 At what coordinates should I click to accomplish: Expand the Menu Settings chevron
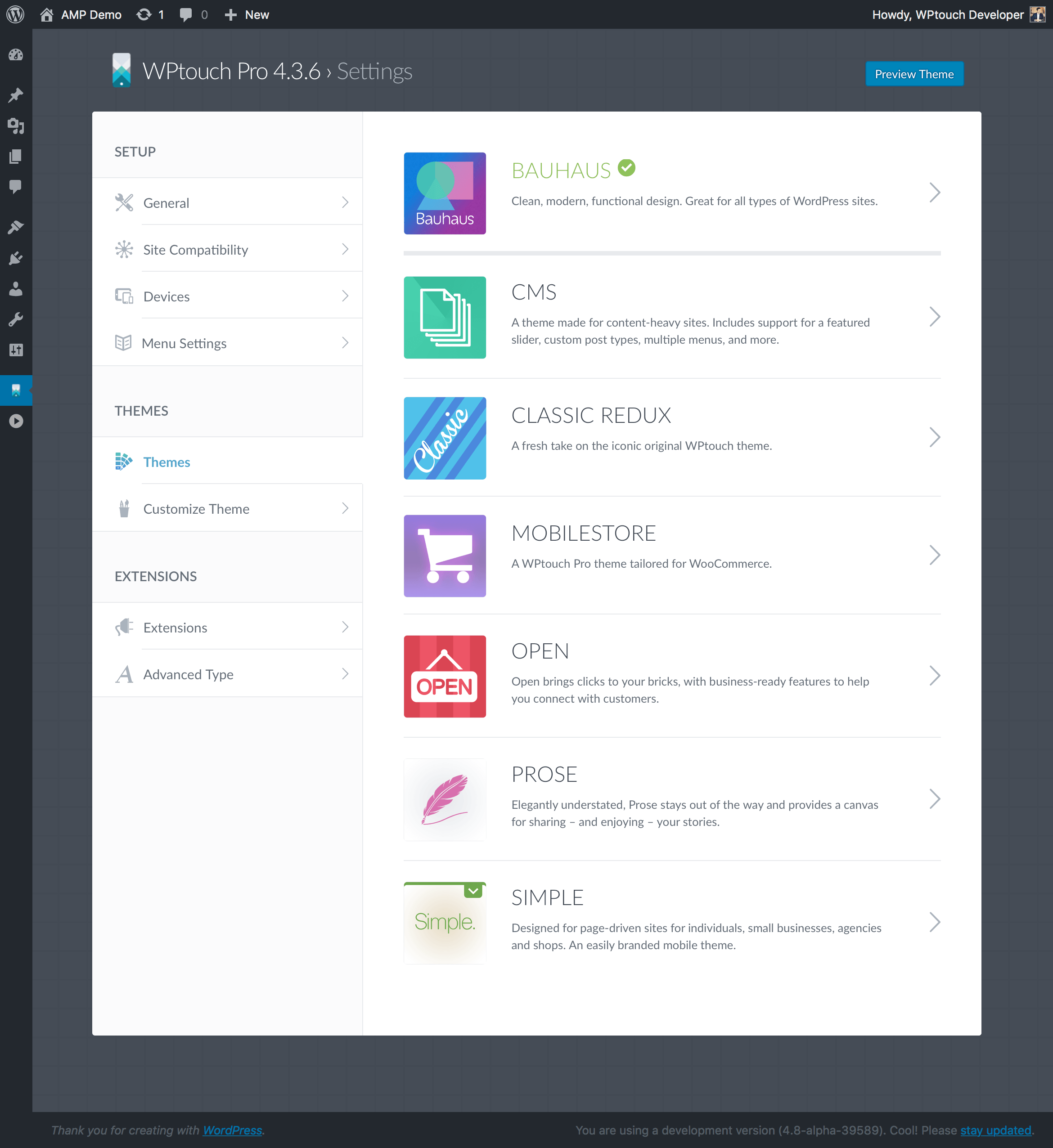tap(345, 342)
